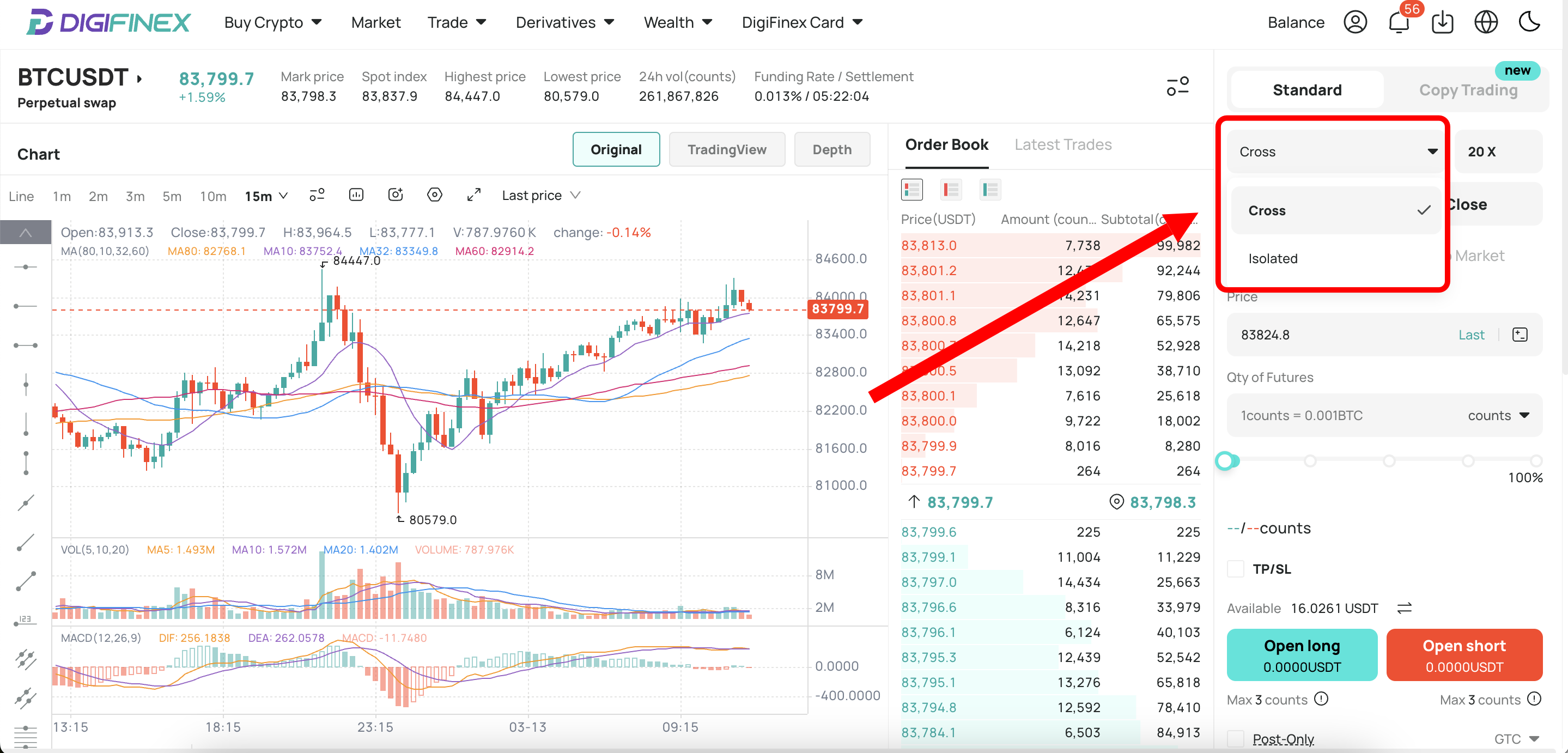Screen dimensions: 1568x753
Task: Select the vertical straight line drawing tool
Action: click(26, 384)
